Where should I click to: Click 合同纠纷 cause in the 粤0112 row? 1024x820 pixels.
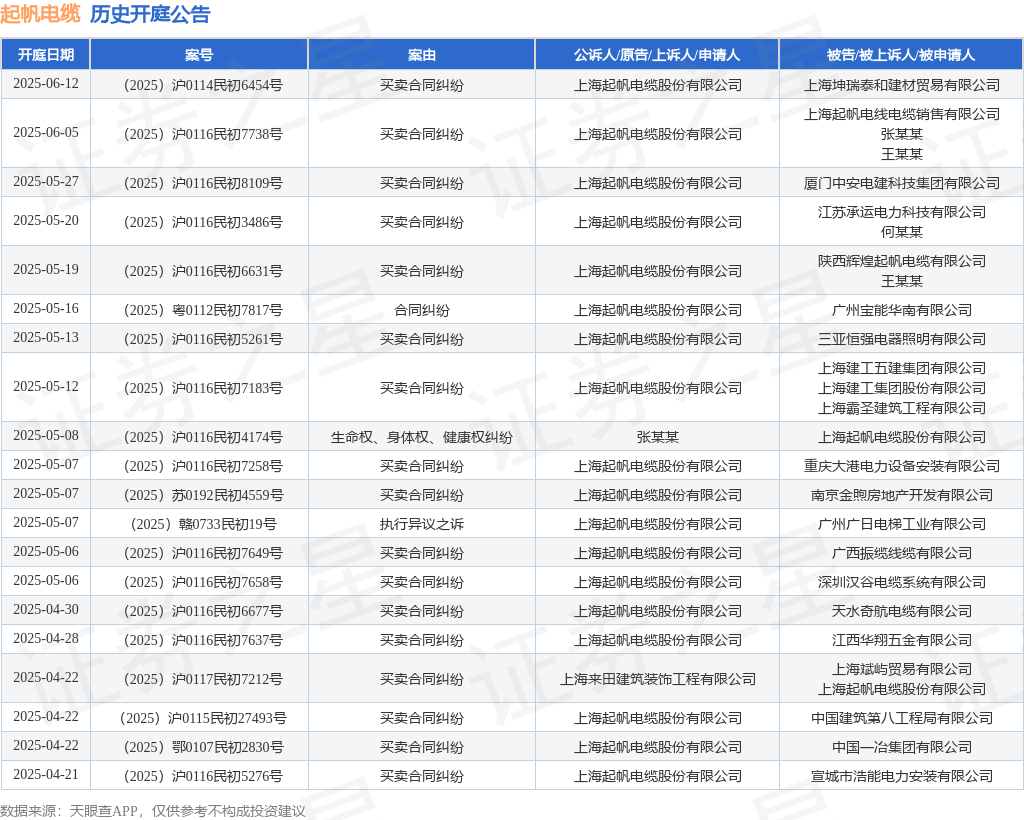click(422, 310)
